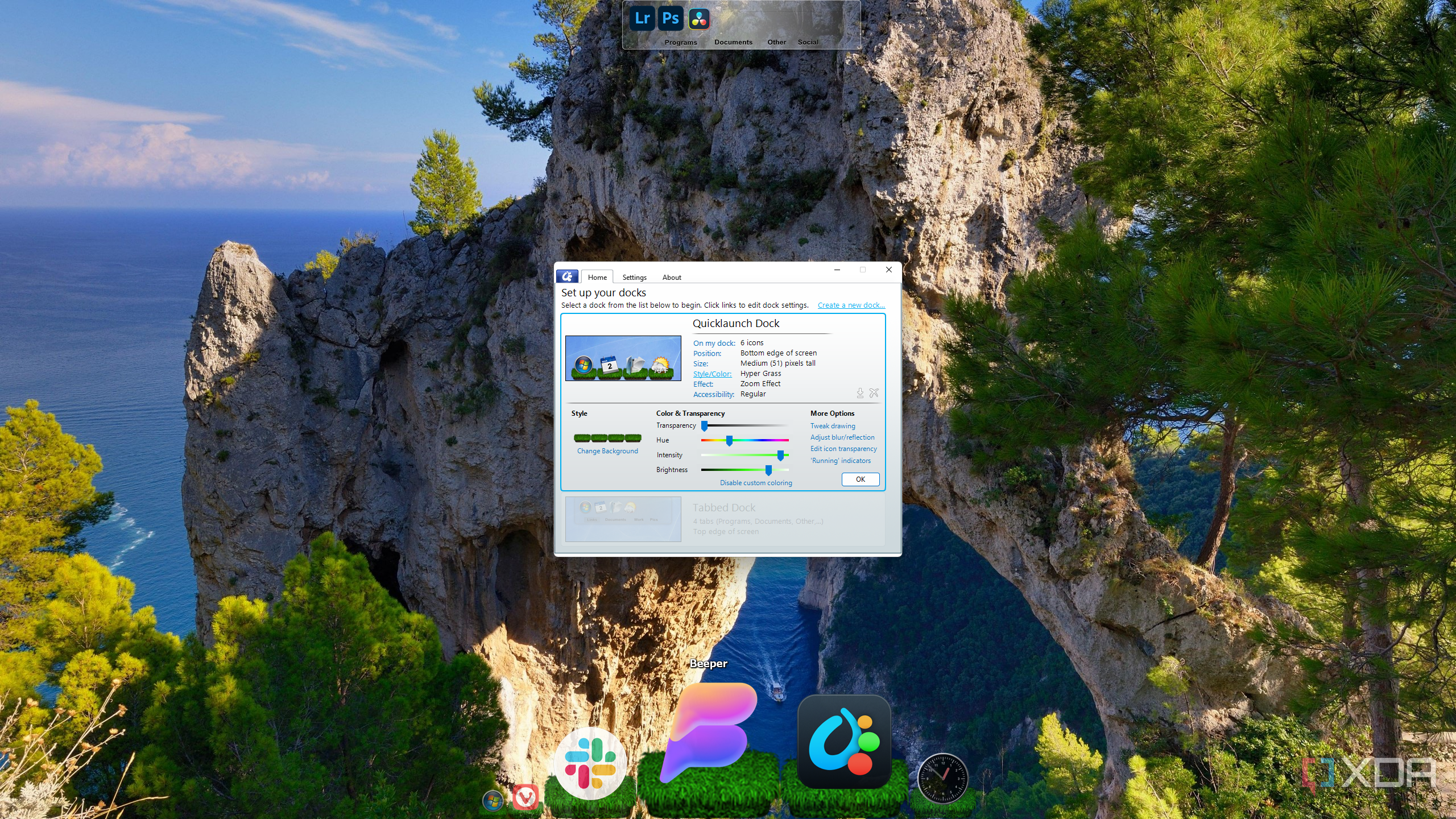Click the 'Medium (51) pixels tall' value
The image size is (1456, 819).
coord(778,363)
